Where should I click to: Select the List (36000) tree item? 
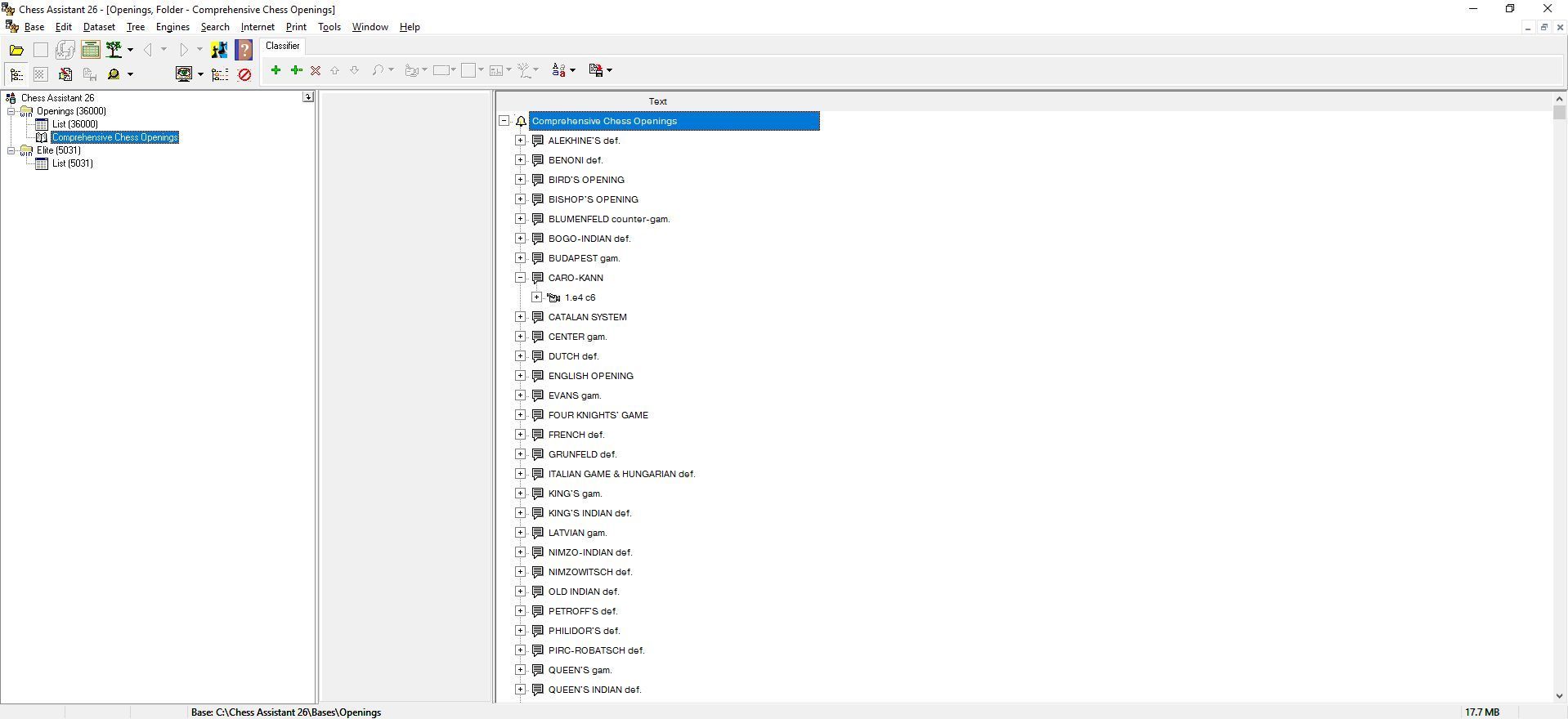point(75,124)
